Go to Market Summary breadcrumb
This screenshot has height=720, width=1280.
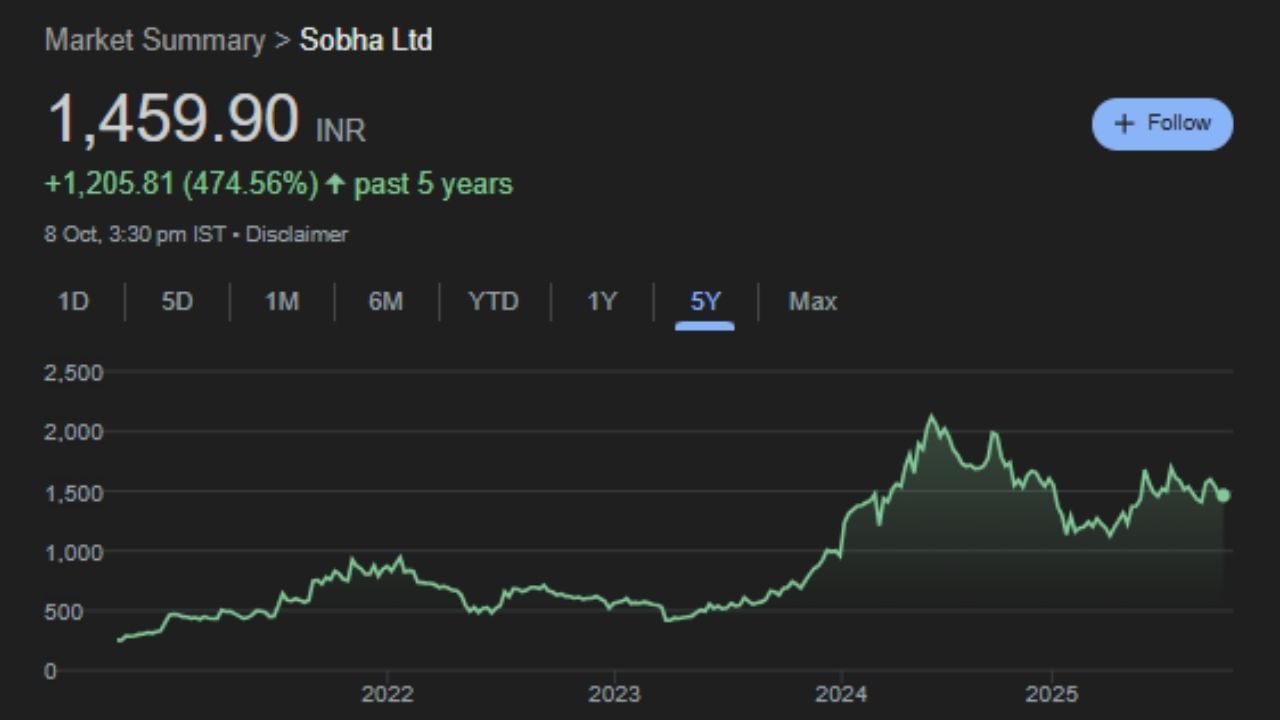[155, 41]
